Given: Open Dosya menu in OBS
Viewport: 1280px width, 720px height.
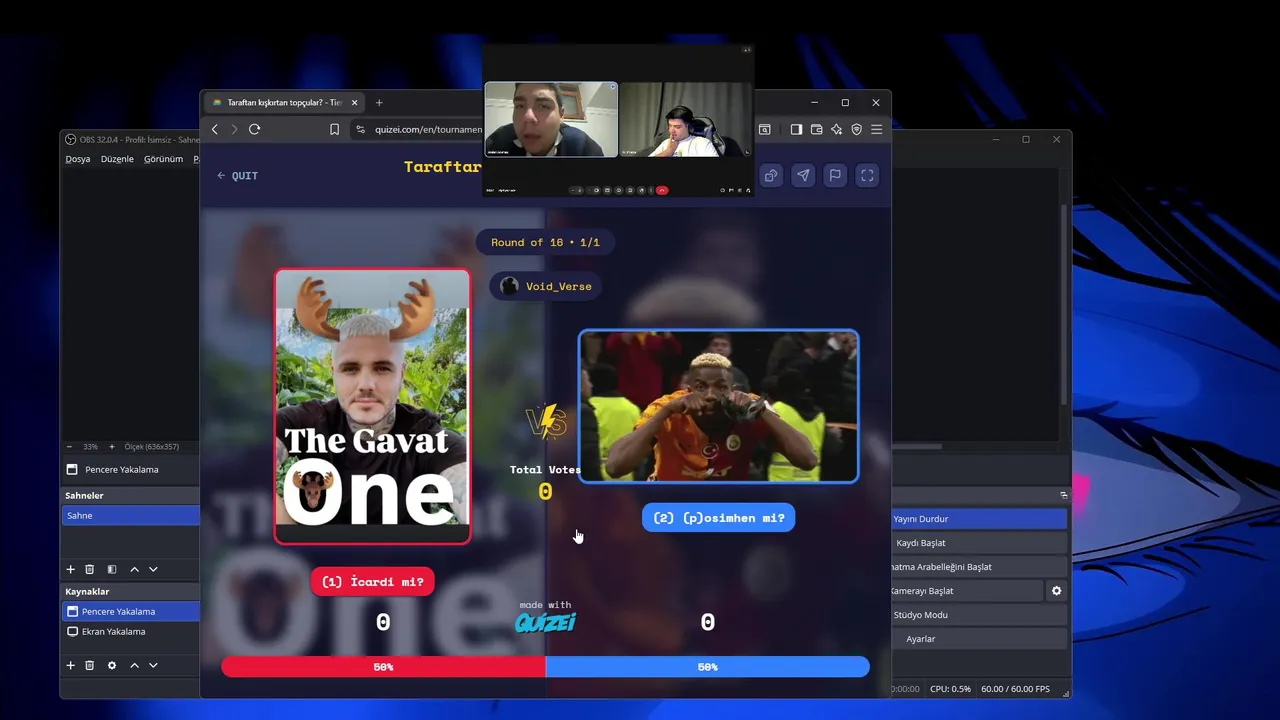Looking at the screenshot, I should point(78,159).
